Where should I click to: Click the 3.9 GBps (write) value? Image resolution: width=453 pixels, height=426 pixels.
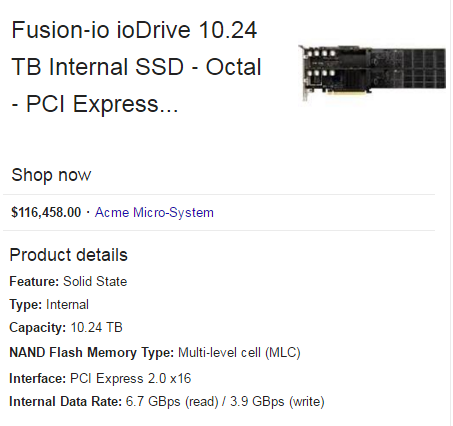tap(277, 402)
